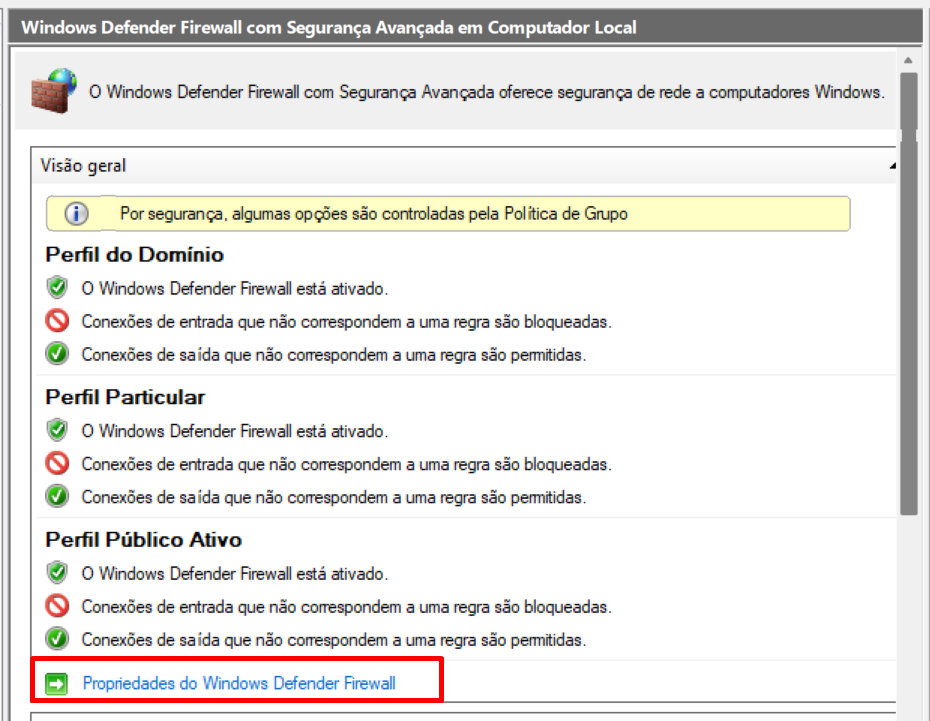Click saída permitidas text under Perfil Particular
This screenshot has width=930, height=721.
(334, 497)
